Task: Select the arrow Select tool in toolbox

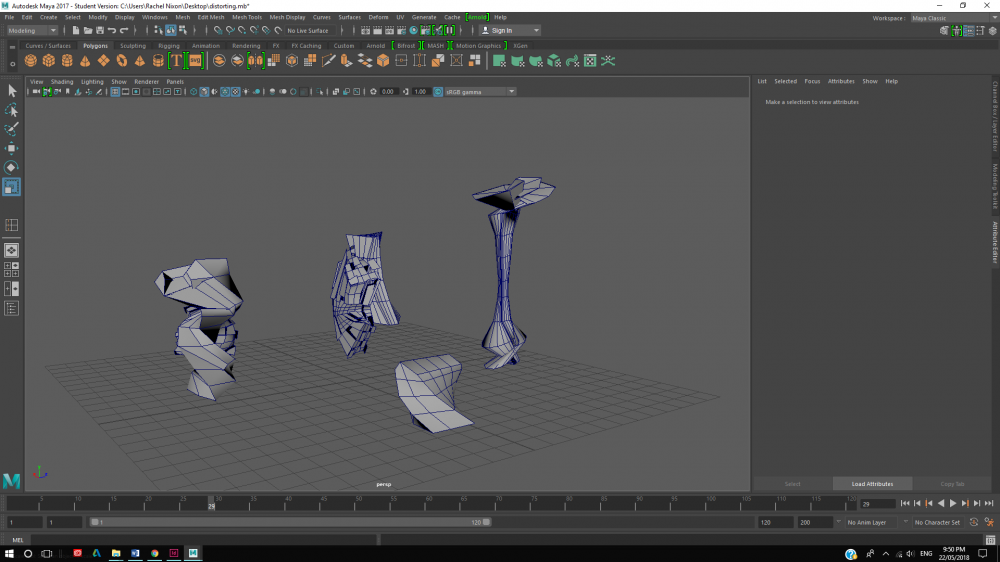Action: [x=11, y=91]
